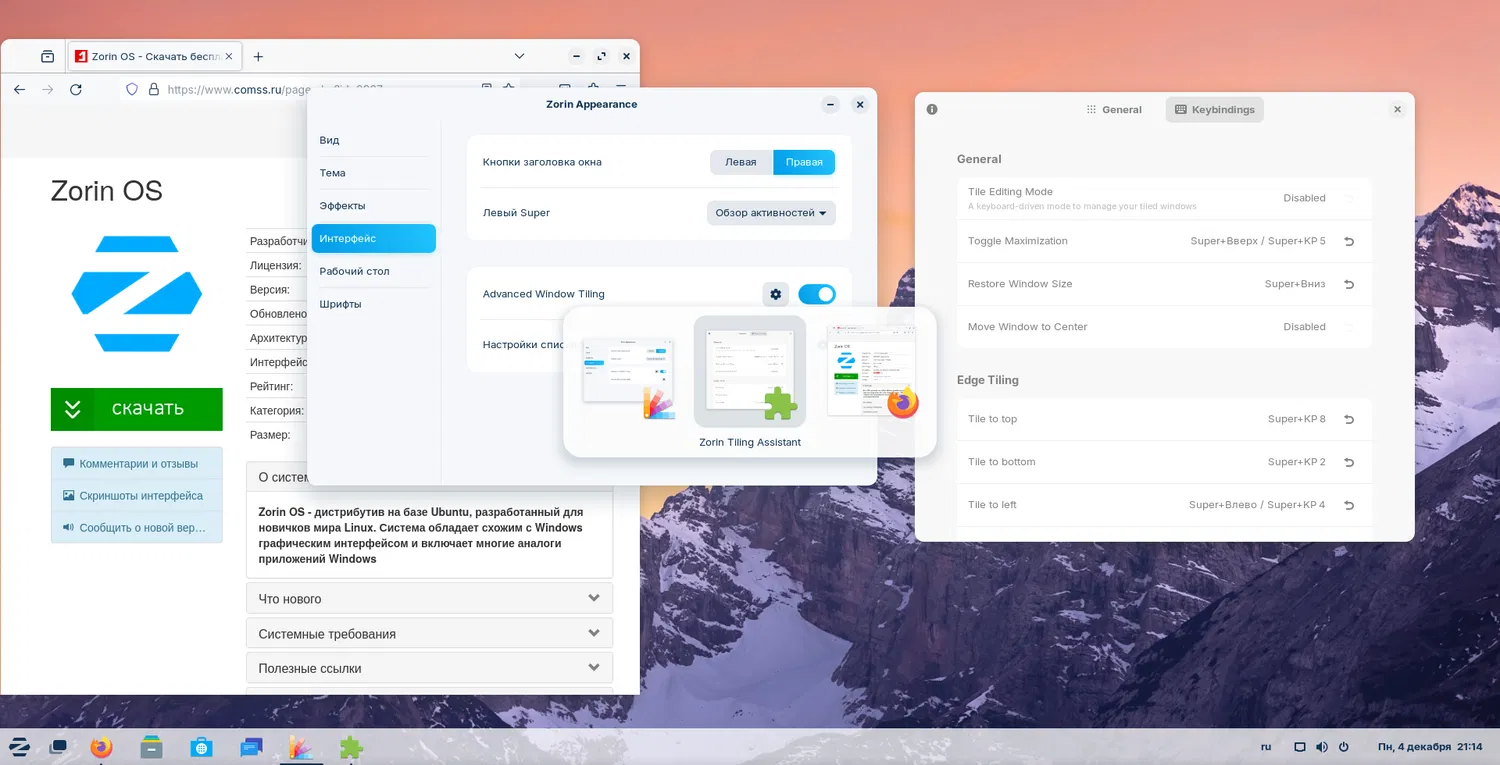Image resolution: width=1500 pixels, height=765 pixels.
Task: Close the 'Zorin OS - Скачать' browser tab
Action: coord(229,57)
